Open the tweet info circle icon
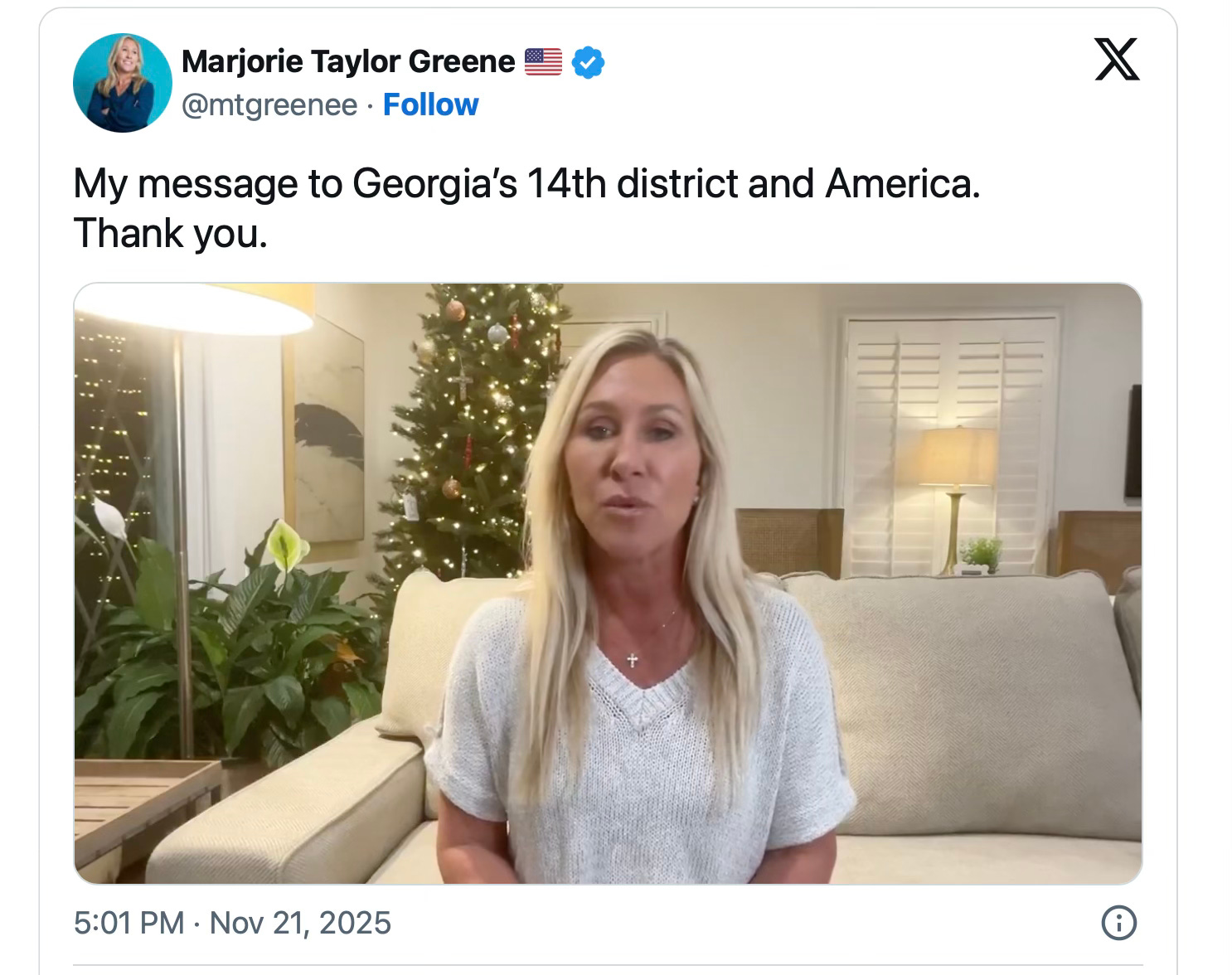 click(1118, 923)
